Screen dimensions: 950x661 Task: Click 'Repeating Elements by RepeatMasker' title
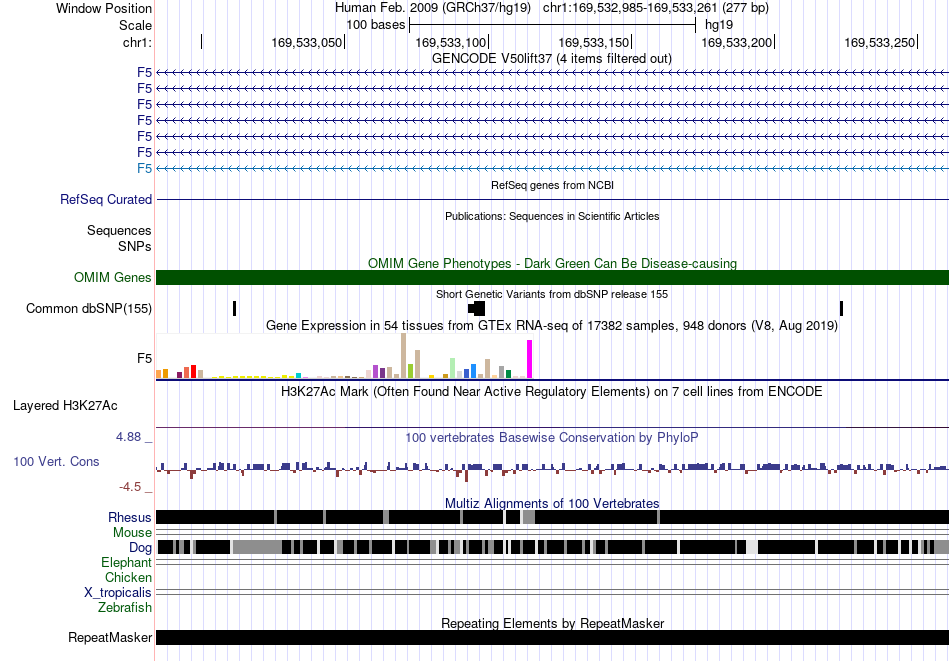pyautogui.click(x=553, y=623)
